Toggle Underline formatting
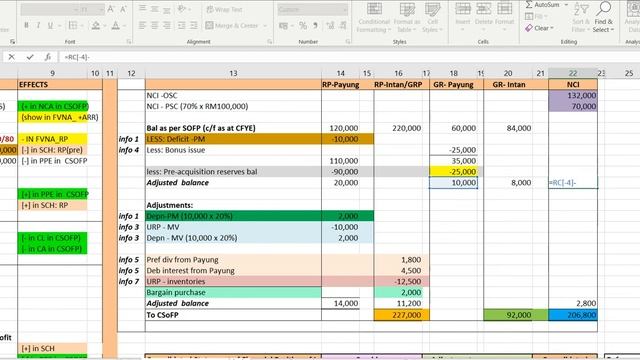The width and height of the screenshot is (640, 360). coord(50,25)
